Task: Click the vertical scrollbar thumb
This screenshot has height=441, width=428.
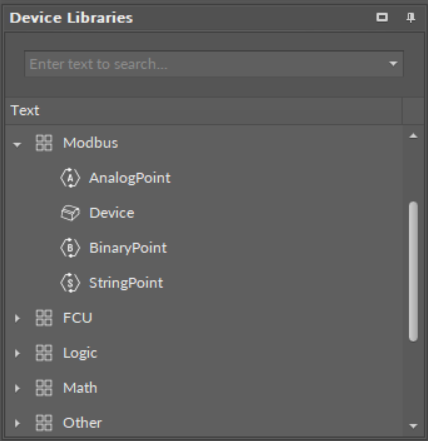Action: [x=413, y=271]
